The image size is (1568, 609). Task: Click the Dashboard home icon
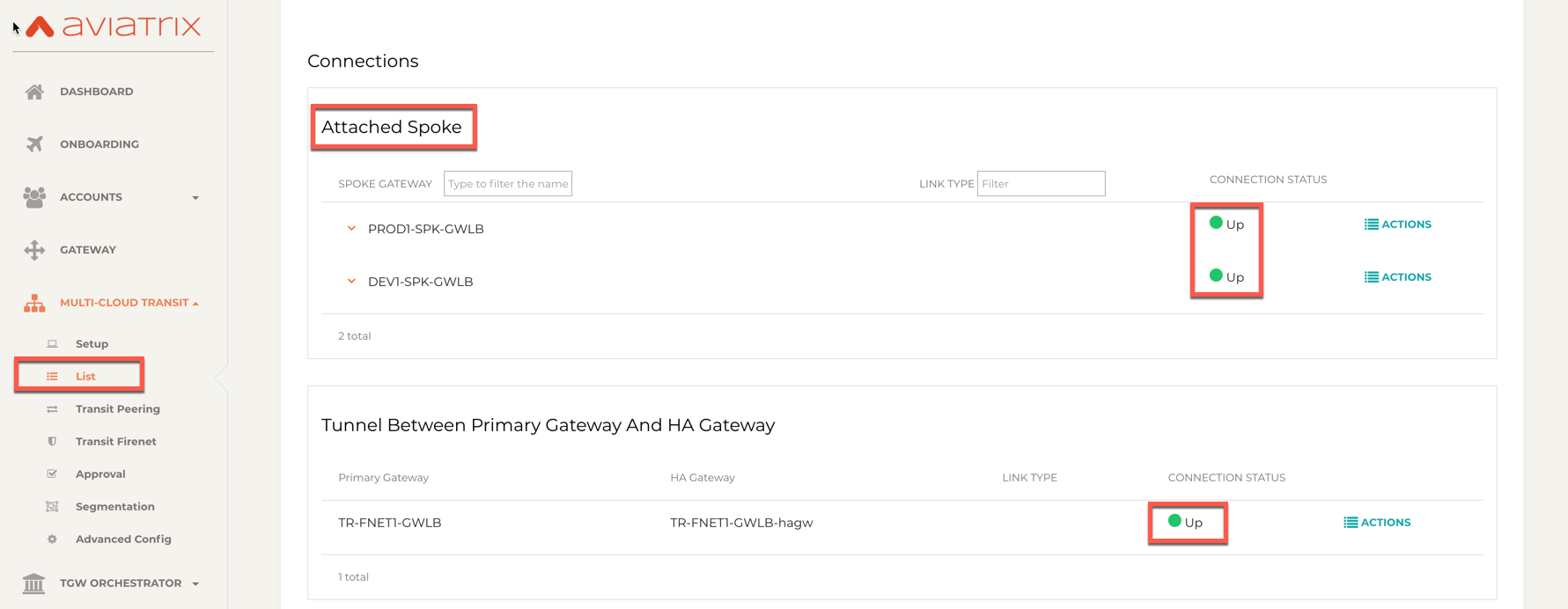[x=34, y=92]
